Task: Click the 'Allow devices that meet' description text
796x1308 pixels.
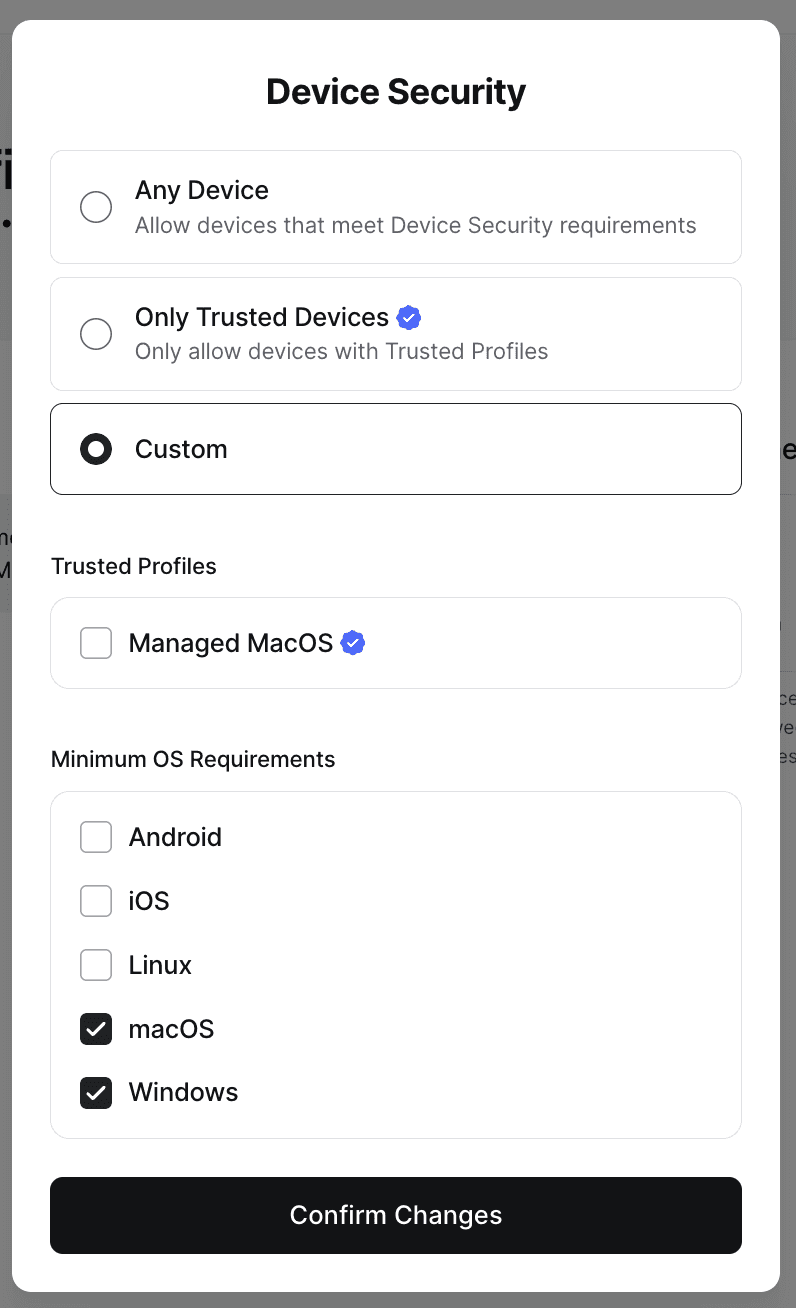Action: (x=415, y=225)
